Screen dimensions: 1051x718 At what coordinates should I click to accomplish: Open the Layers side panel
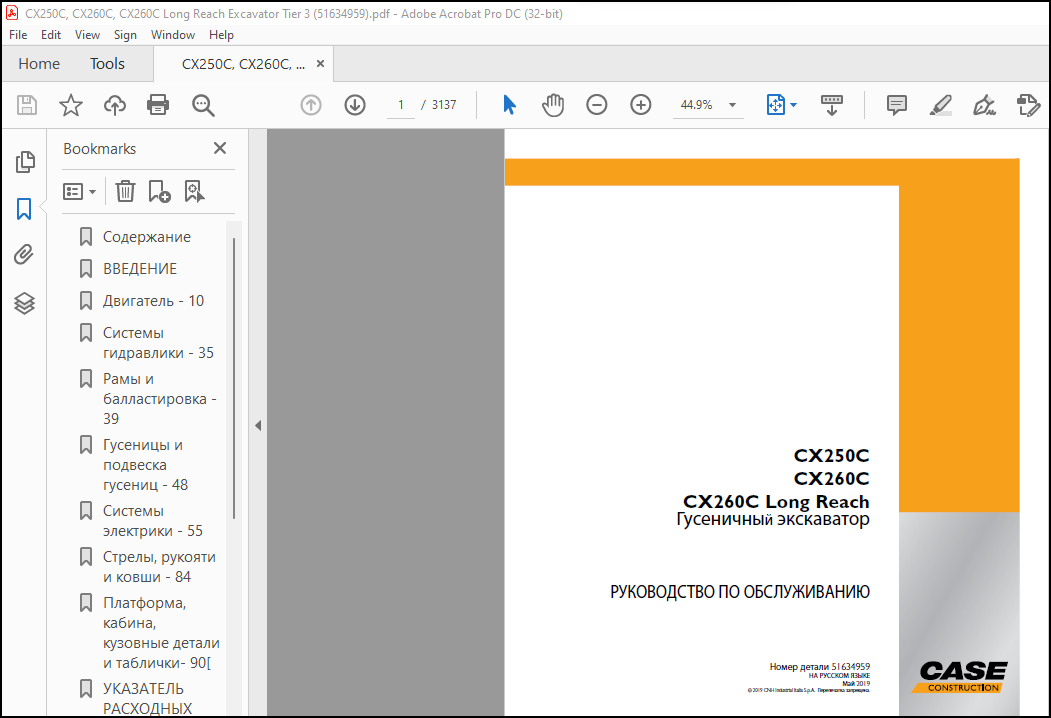coord(24,304)
